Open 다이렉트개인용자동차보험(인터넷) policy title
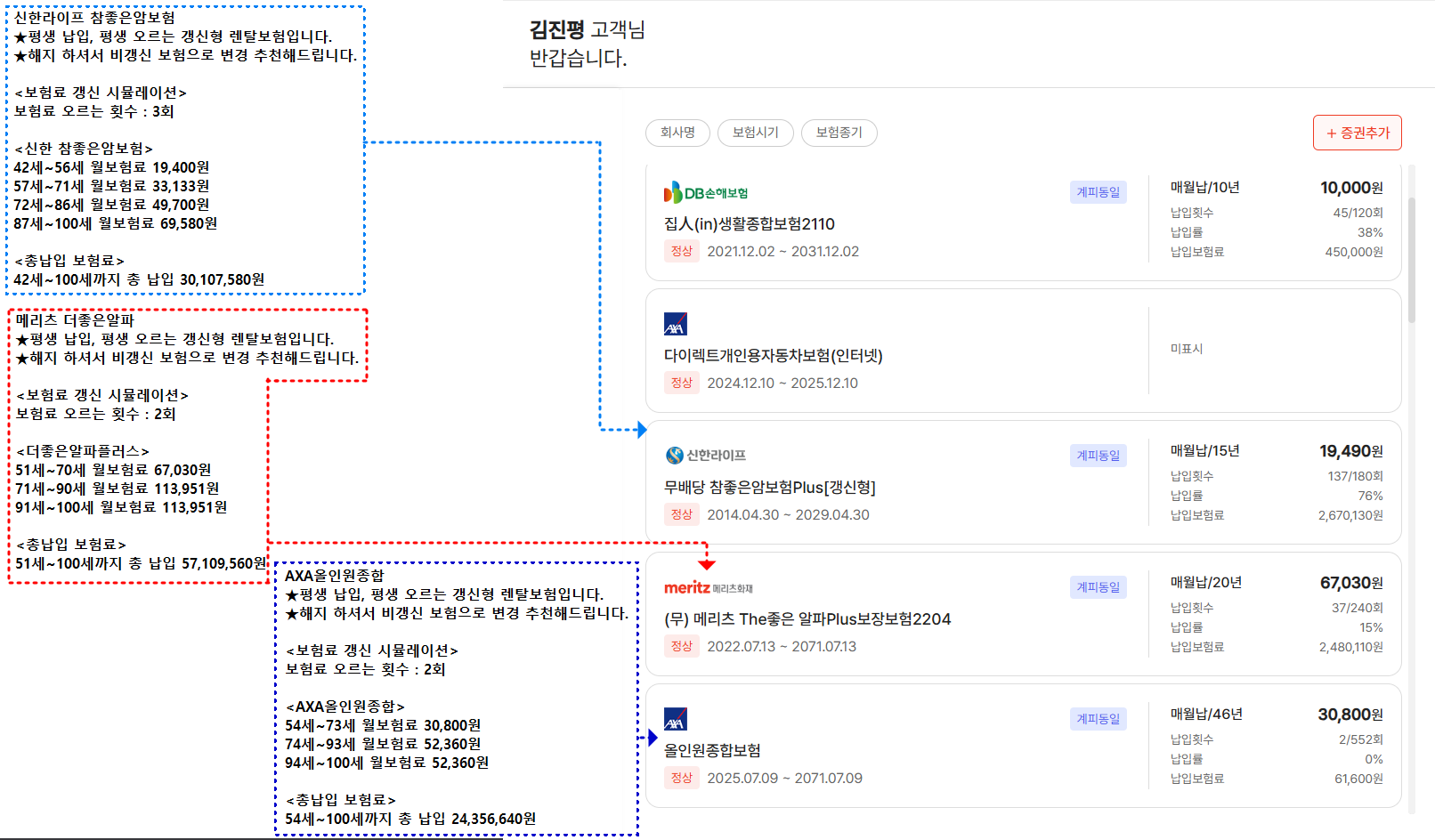 pyautogui.click(x=774, y=356)
